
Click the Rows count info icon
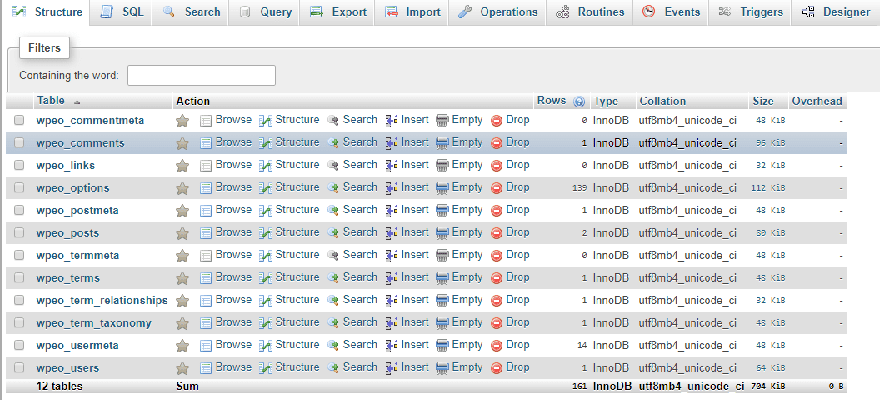579,102
